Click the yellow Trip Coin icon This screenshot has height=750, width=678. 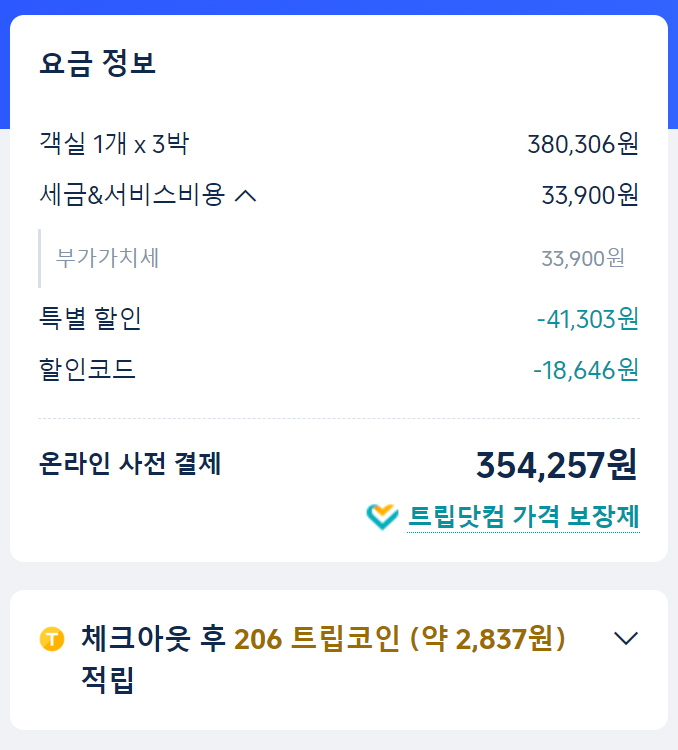(x=52, y=639)
